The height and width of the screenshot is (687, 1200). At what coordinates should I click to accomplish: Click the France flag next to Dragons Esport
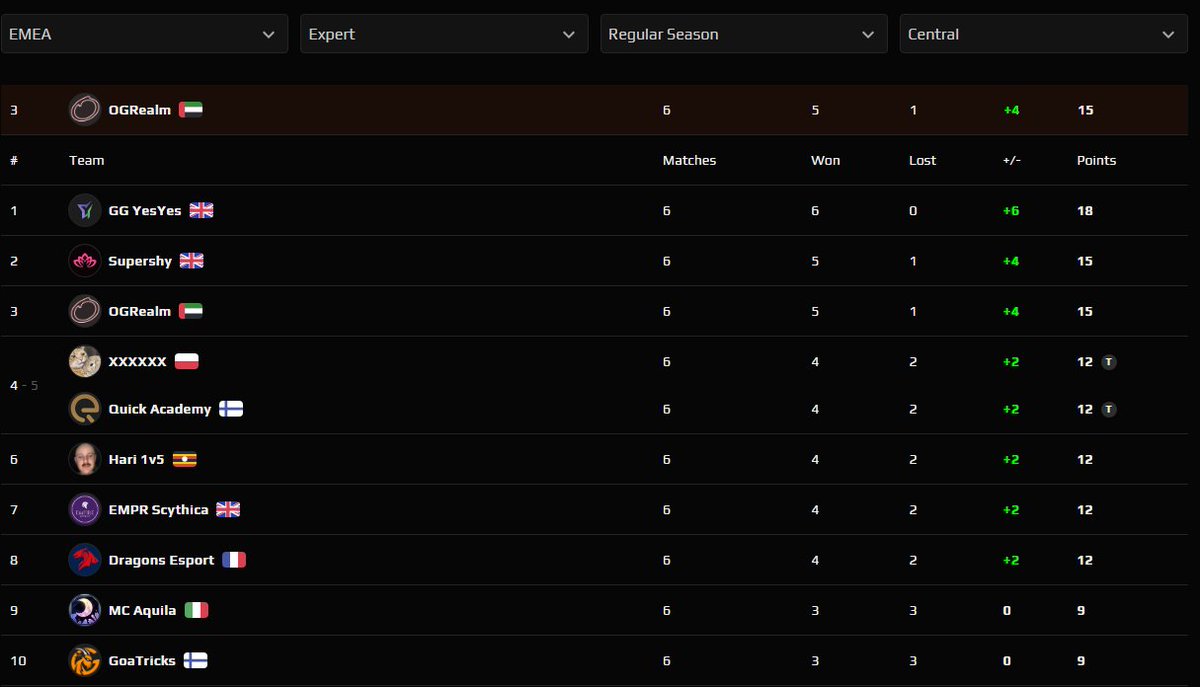click(234, 560)
